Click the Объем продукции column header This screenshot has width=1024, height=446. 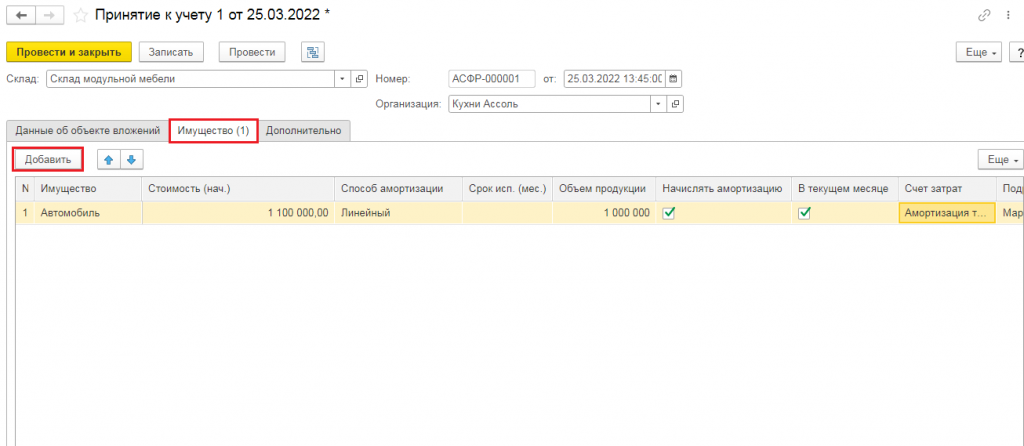pos(604,189)
